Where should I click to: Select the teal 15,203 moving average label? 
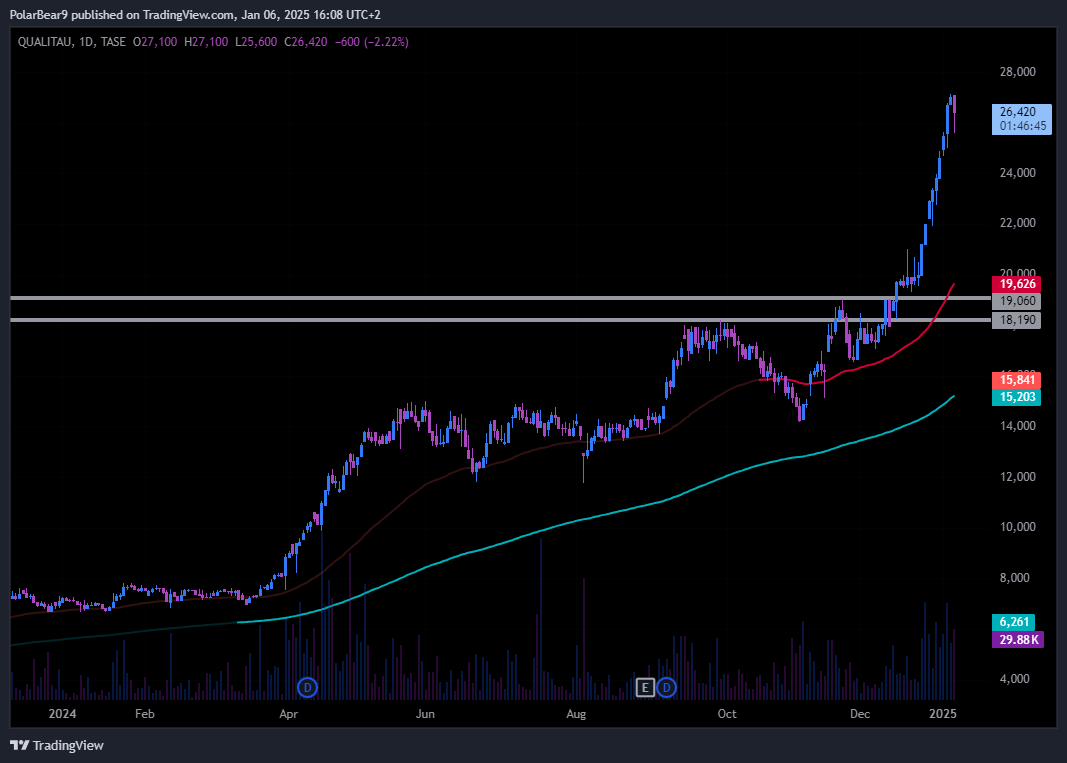tap(1016, 397)
